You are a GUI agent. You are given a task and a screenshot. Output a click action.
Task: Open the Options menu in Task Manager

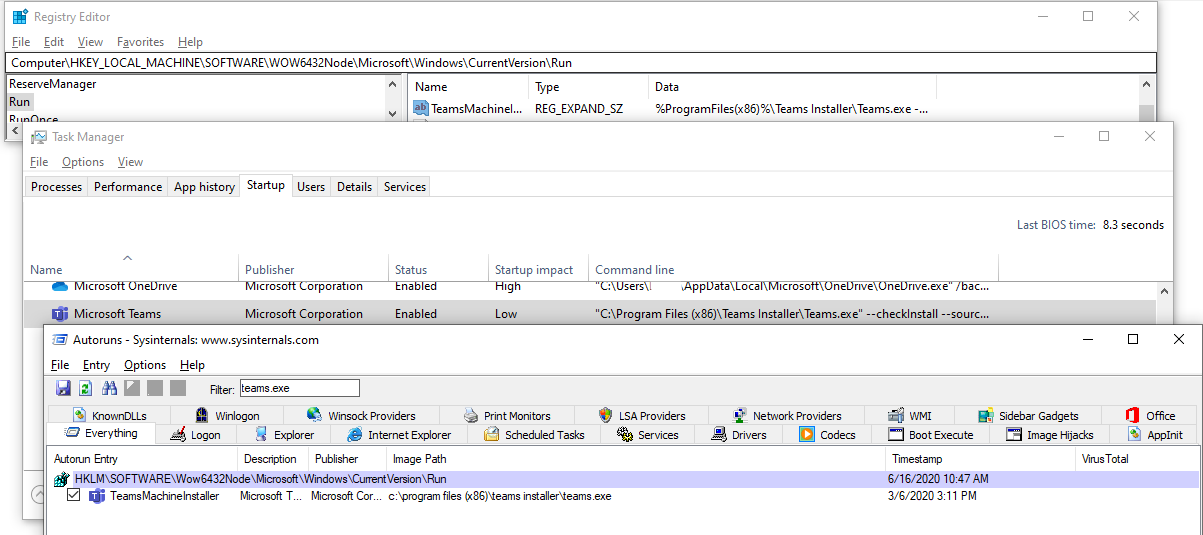pos(83,162)
